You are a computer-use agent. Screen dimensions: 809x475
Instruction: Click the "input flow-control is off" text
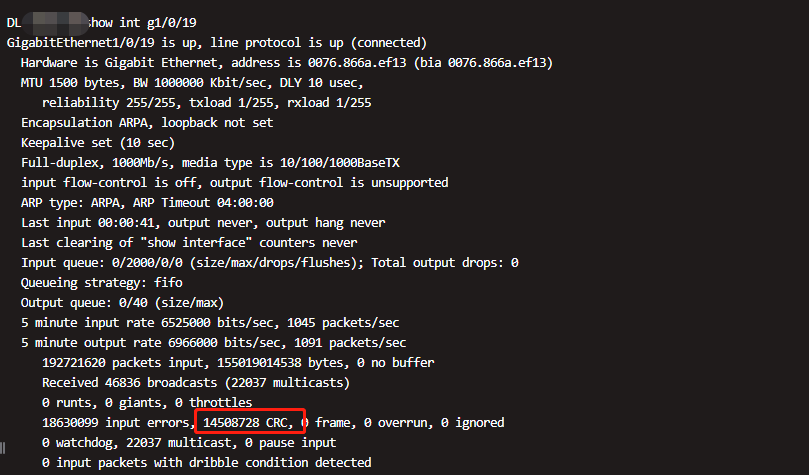point(106,182)
